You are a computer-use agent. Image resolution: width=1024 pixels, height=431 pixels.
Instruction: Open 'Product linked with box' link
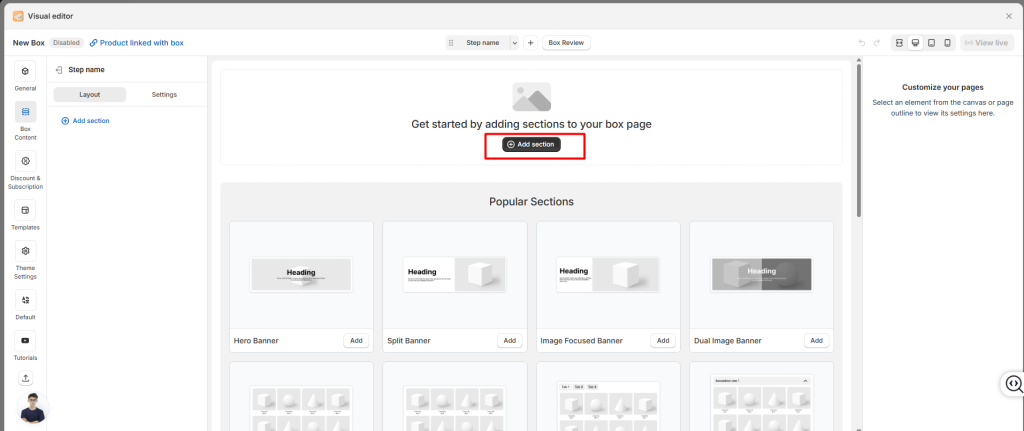137,43
